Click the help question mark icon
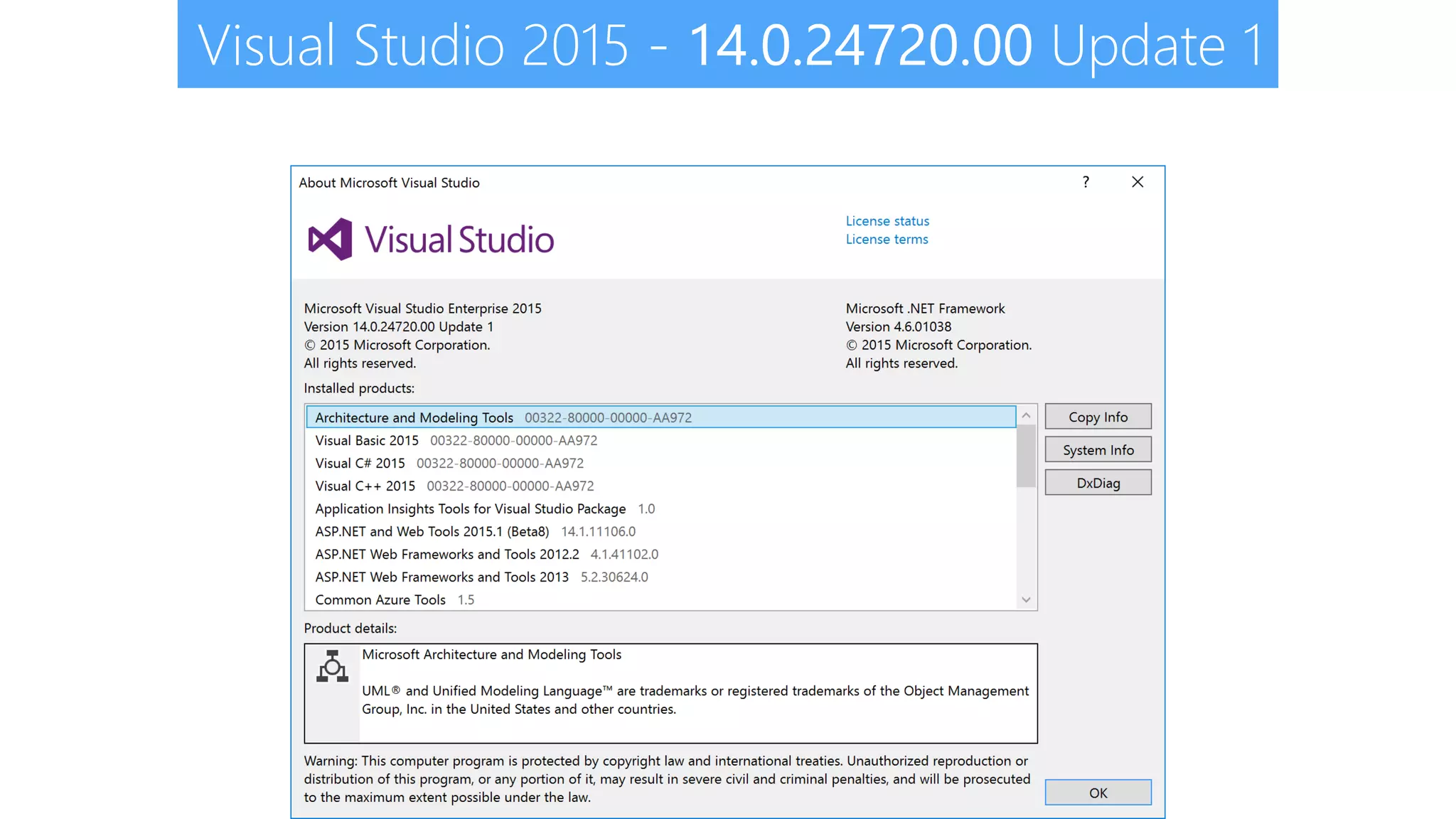This screenshot has height=819, width=1456. (x=1086, y=182)
